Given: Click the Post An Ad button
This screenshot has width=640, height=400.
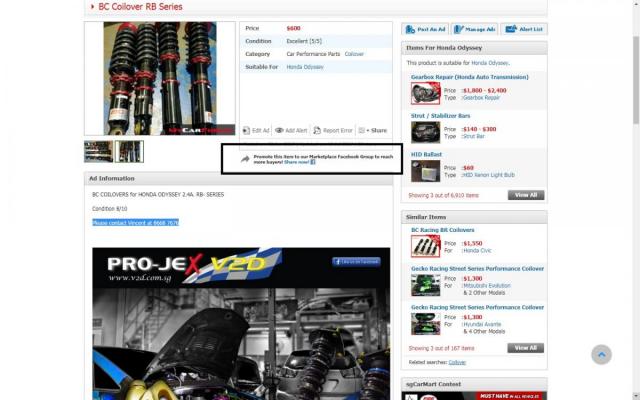Looking at the screenshot, I should pyautogui.click(x=424, y=30).
